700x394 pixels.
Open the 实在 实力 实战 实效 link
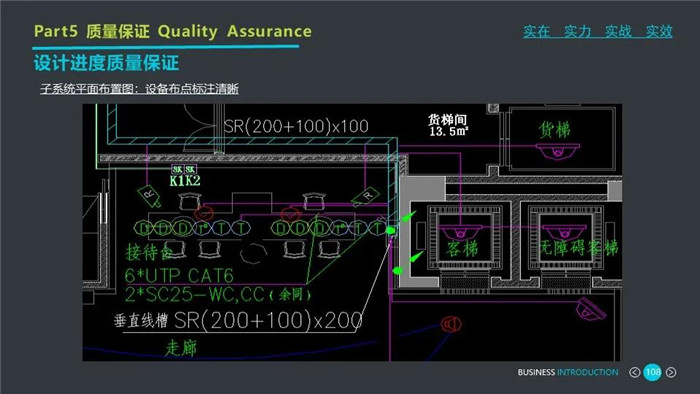(x=598, y=31)
